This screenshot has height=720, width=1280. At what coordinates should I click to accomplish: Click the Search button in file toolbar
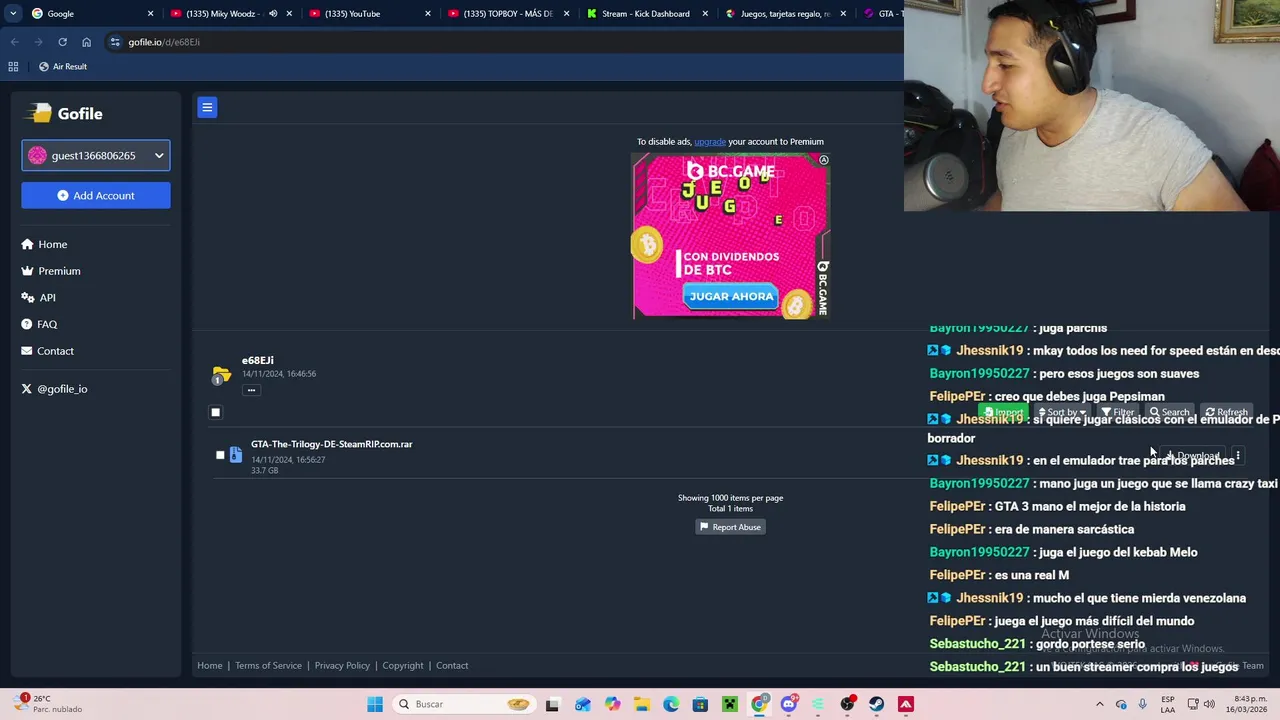point(1170,412)
